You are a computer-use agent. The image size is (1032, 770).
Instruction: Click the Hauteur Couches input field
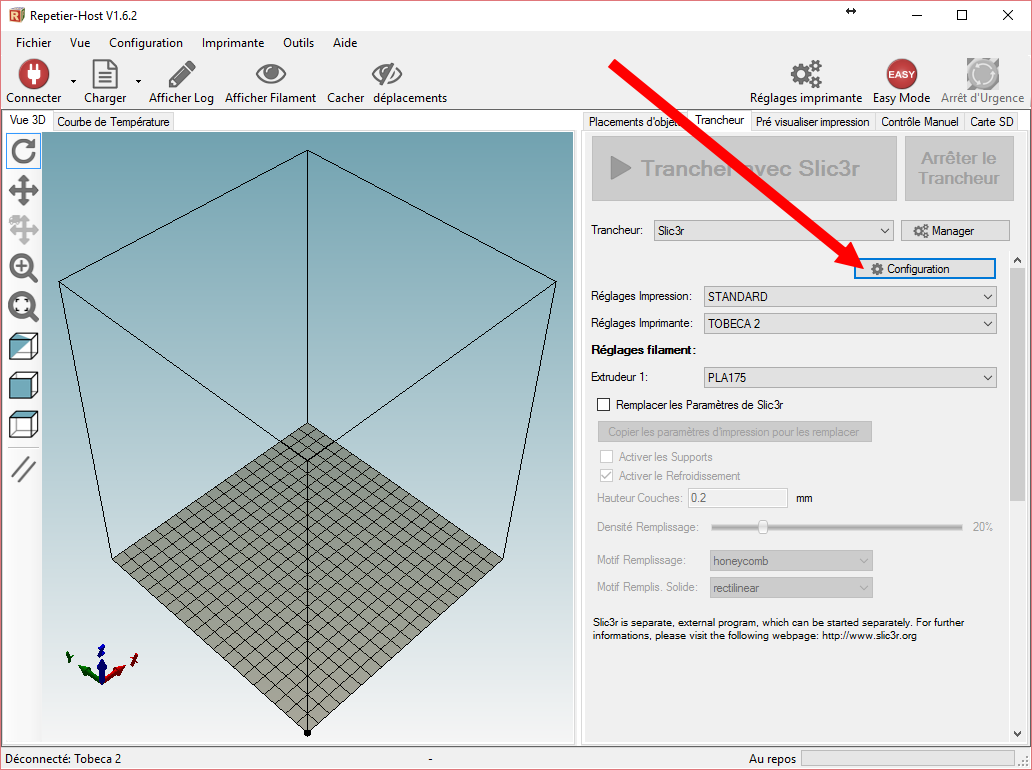pyautogui.click(x=738, y=497)
